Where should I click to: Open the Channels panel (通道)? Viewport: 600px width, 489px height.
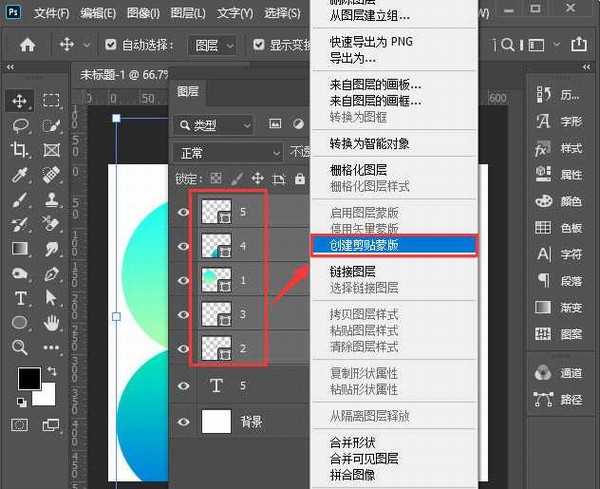click(560, 373)
